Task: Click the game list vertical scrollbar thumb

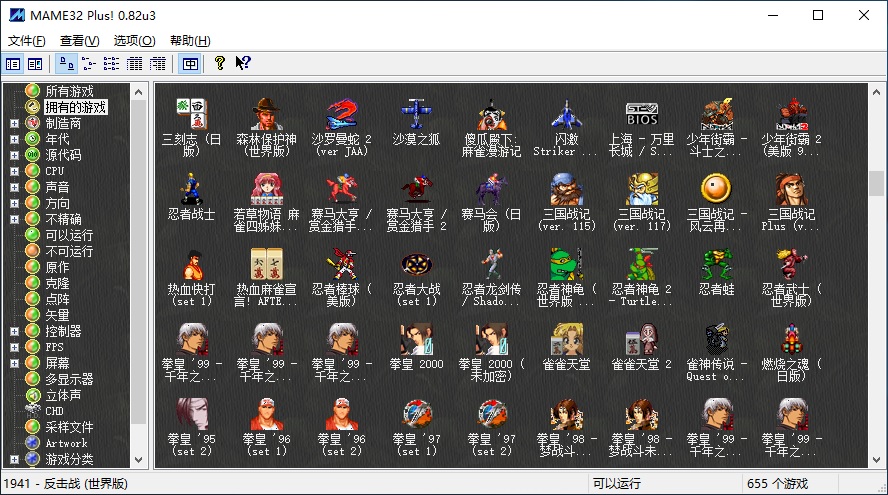Action: (876, 184)
